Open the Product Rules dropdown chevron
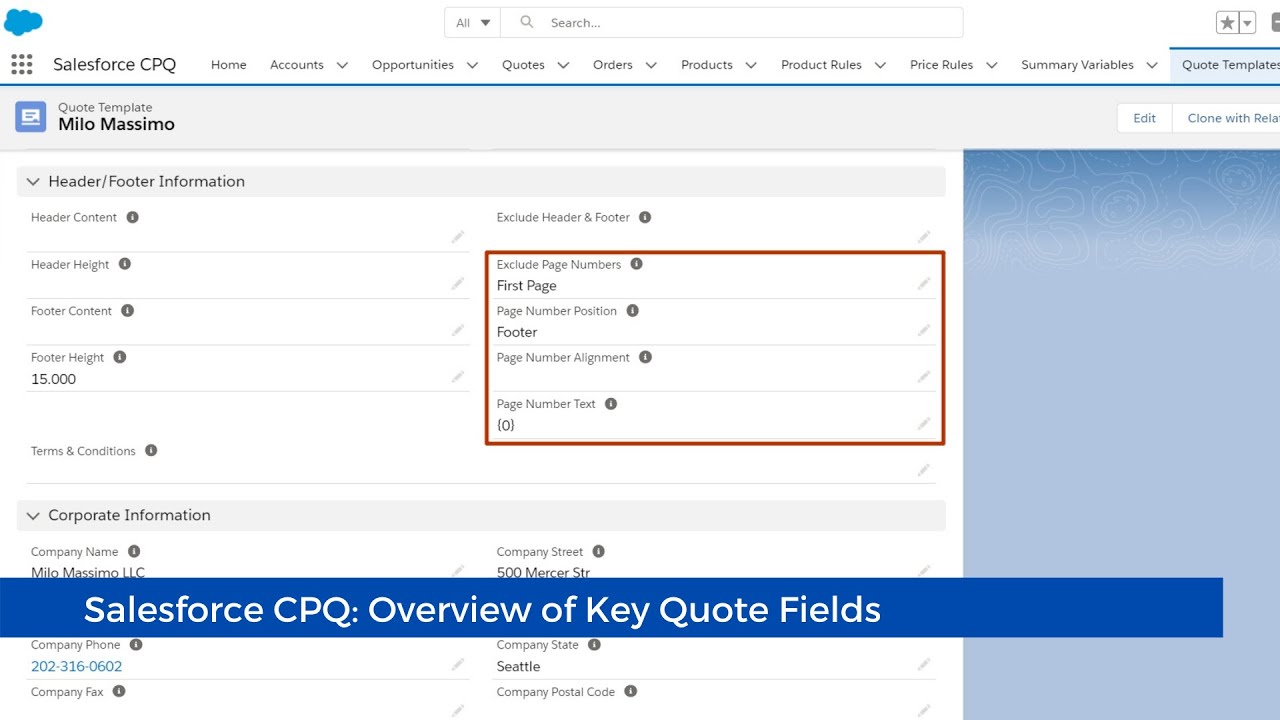 pyautogui.click(x=880, y=65)
